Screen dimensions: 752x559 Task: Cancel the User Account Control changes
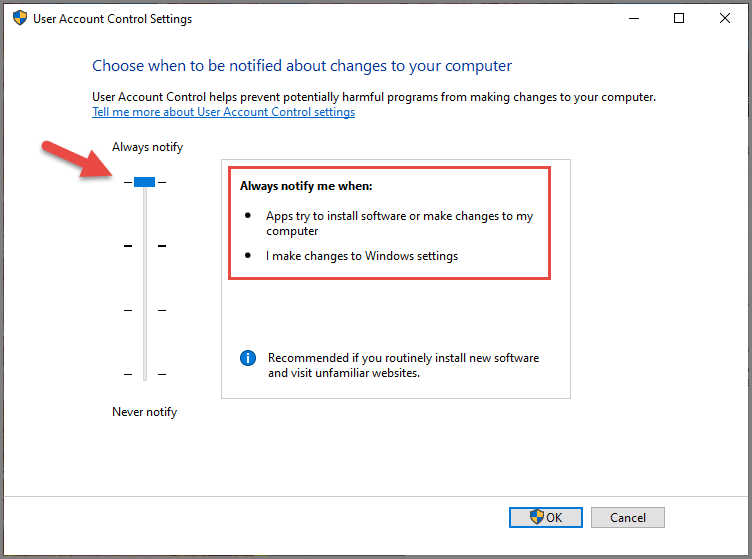pos(628,517)
